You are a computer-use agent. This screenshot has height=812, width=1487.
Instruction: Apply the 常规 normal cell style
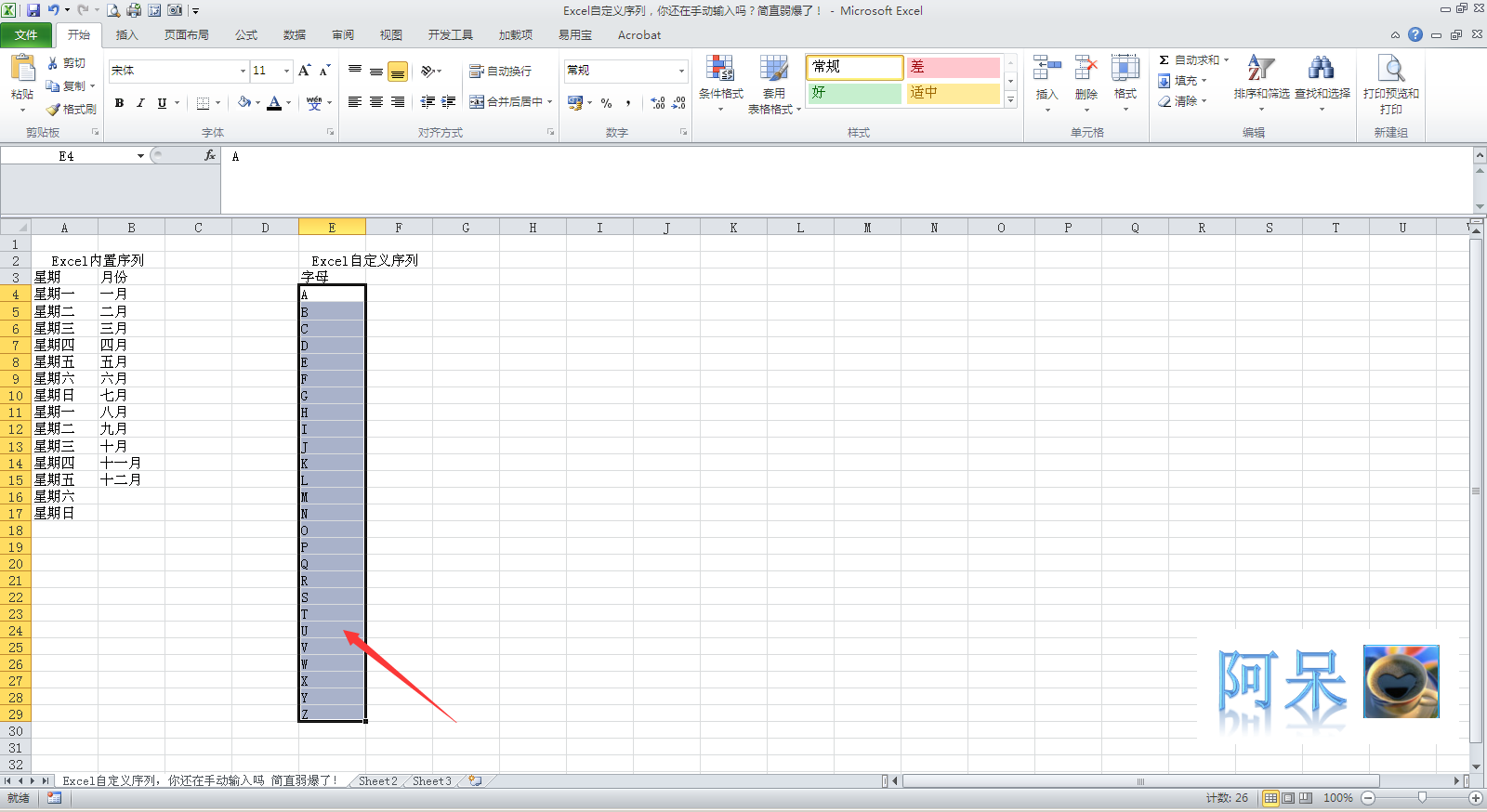(x=854, y=67)
